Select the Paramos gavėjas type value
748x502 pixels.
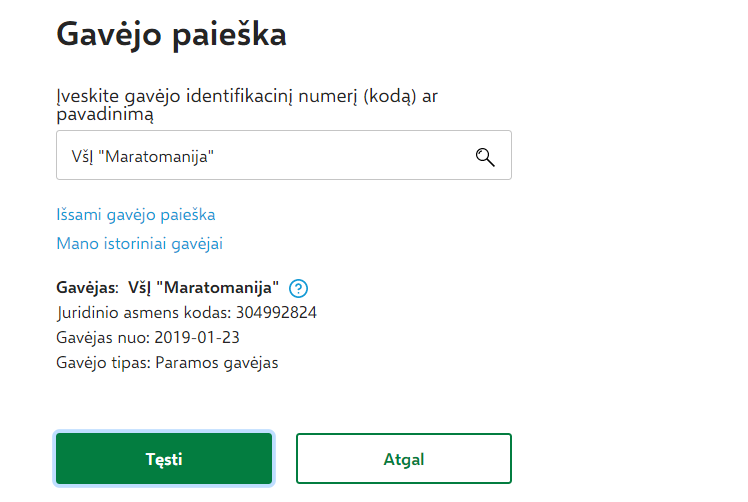point(217,363)
